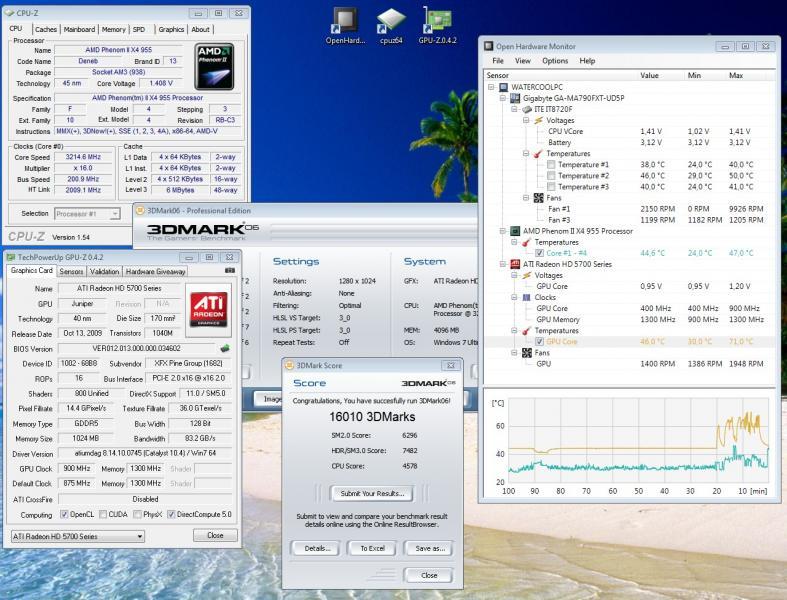Uncheck the GPU Core temperature checkbox
This screenshot has height=600, width=787.
[x=539, y=341]
